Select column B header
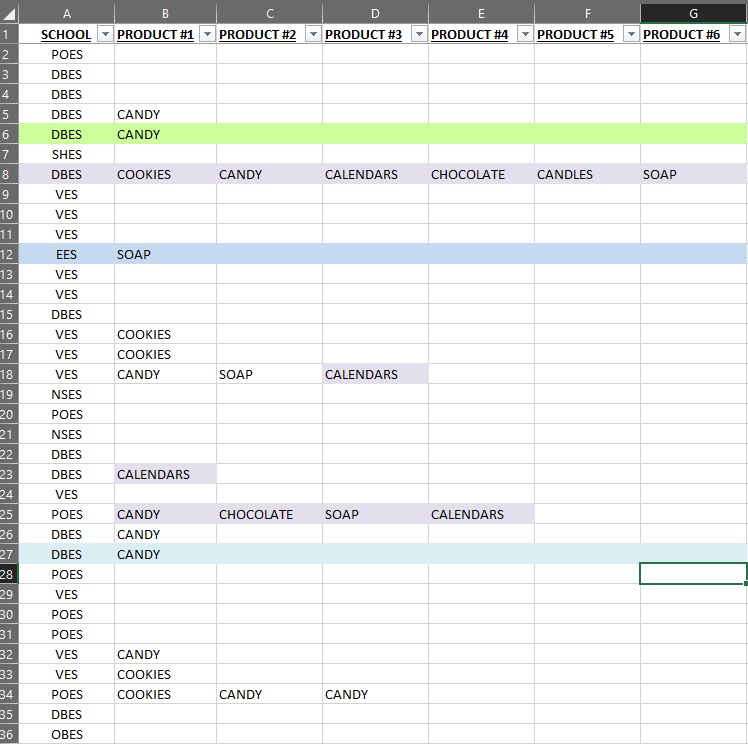This screenshot has width=748, height=744. pyautogui.click(x=165, y=14)
